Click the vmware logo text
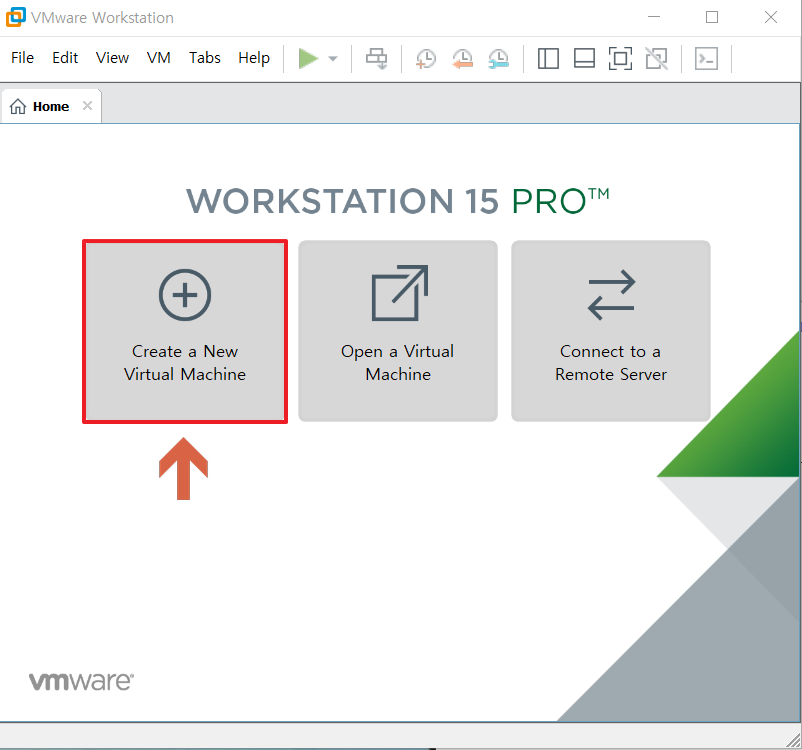802x750 pixels. click(81, 681)
